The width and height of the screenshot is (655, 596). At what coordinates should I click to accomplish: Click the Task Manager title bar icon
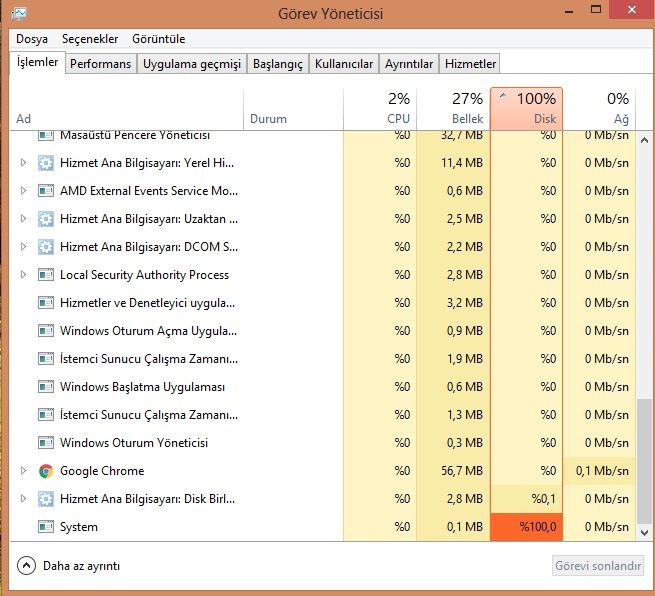[19, 14]
